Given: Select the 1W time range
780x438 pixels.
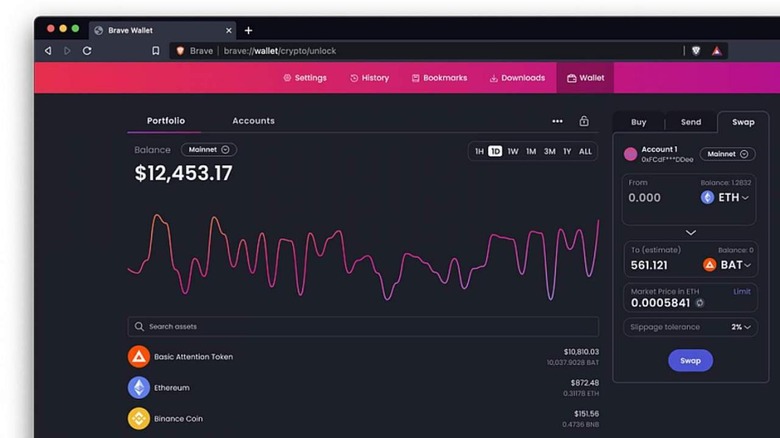Looking at the screenshot, I should 513,151.
